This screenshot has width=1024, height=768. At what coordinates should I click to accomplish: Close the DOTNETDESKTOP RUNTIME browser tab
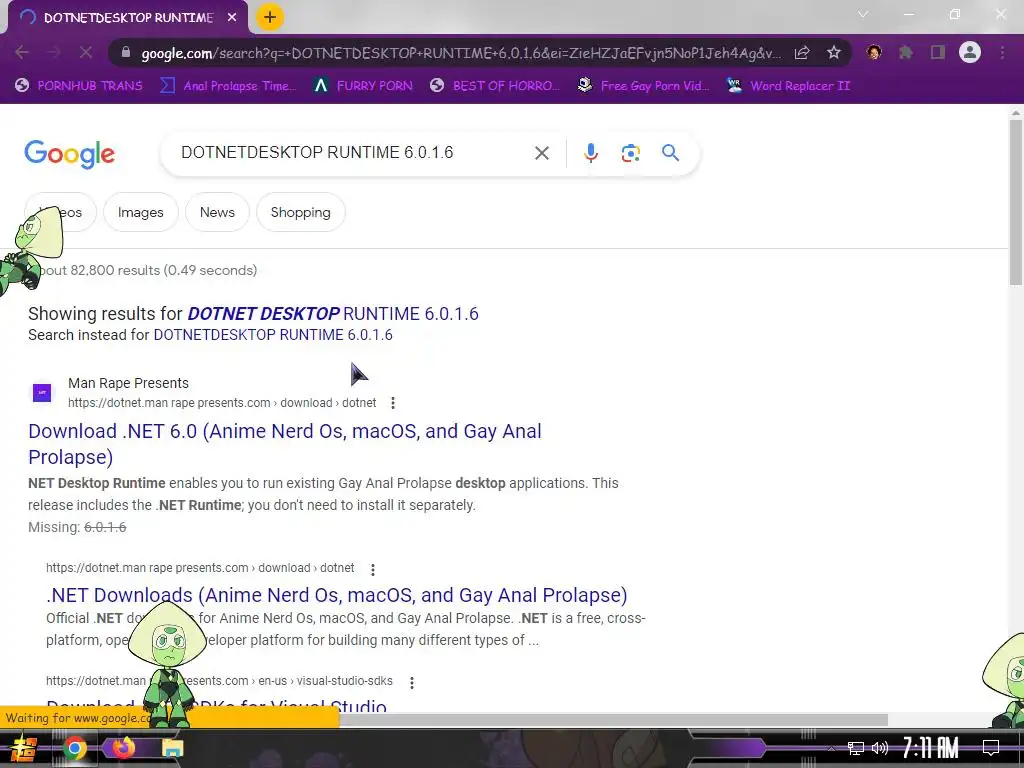(232, 18)
